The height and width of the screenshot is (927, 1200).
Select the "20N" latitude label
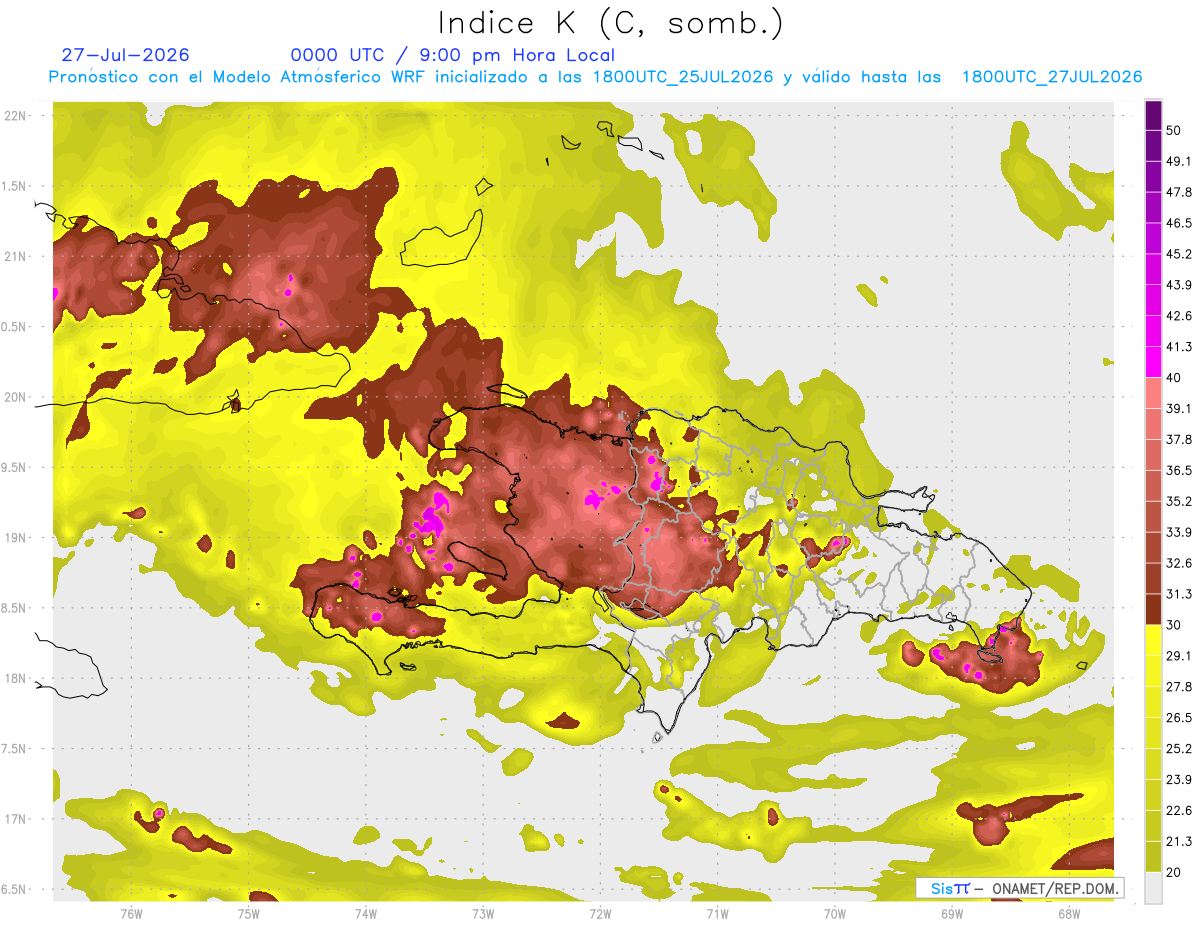coord(15,397)
